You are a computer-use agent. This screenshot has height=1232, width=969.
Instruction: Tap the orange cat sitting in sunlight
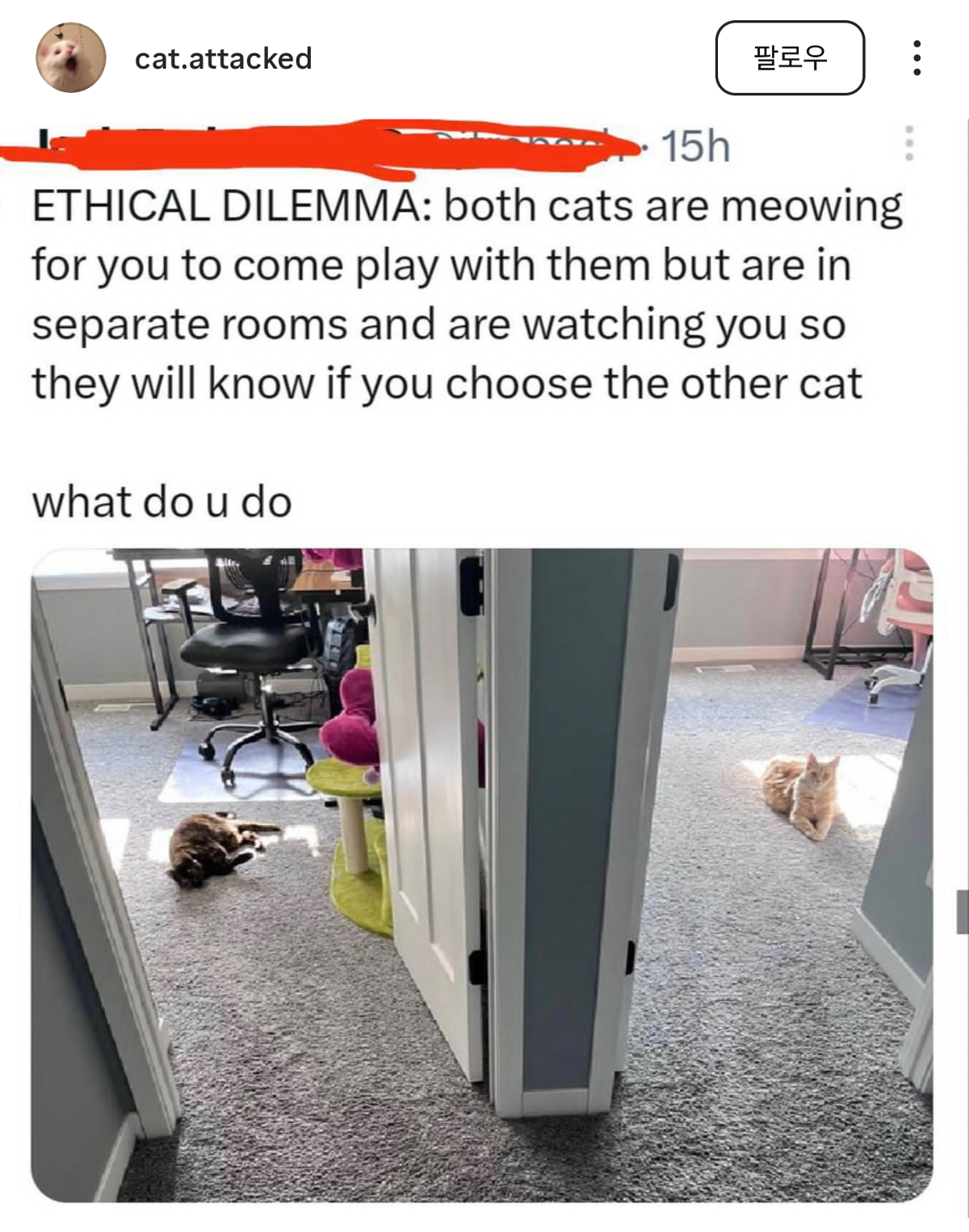click(x=801, y=794)
